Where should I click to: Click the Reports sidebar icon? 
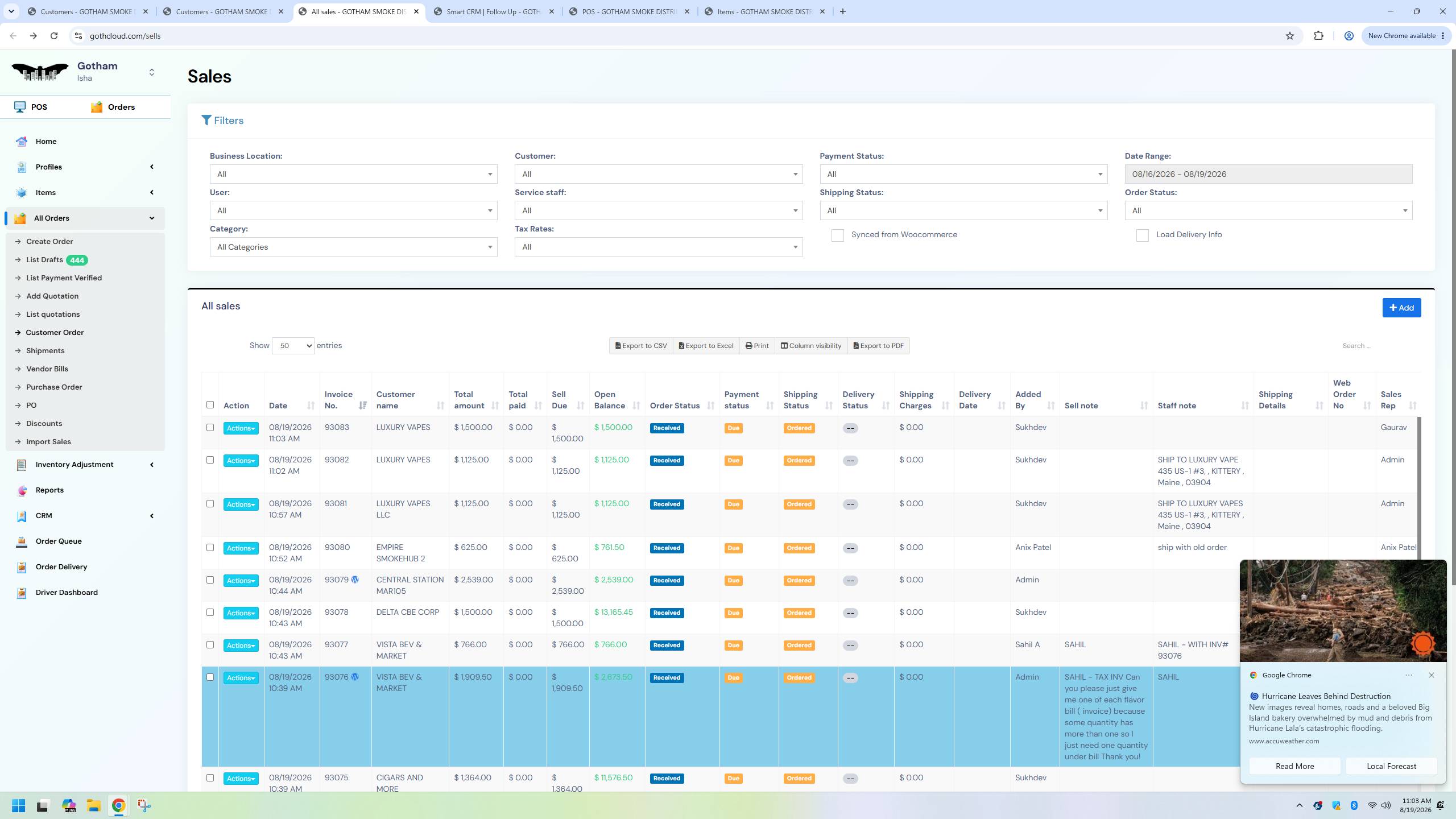pyautogui.click(x=22, y=490)
